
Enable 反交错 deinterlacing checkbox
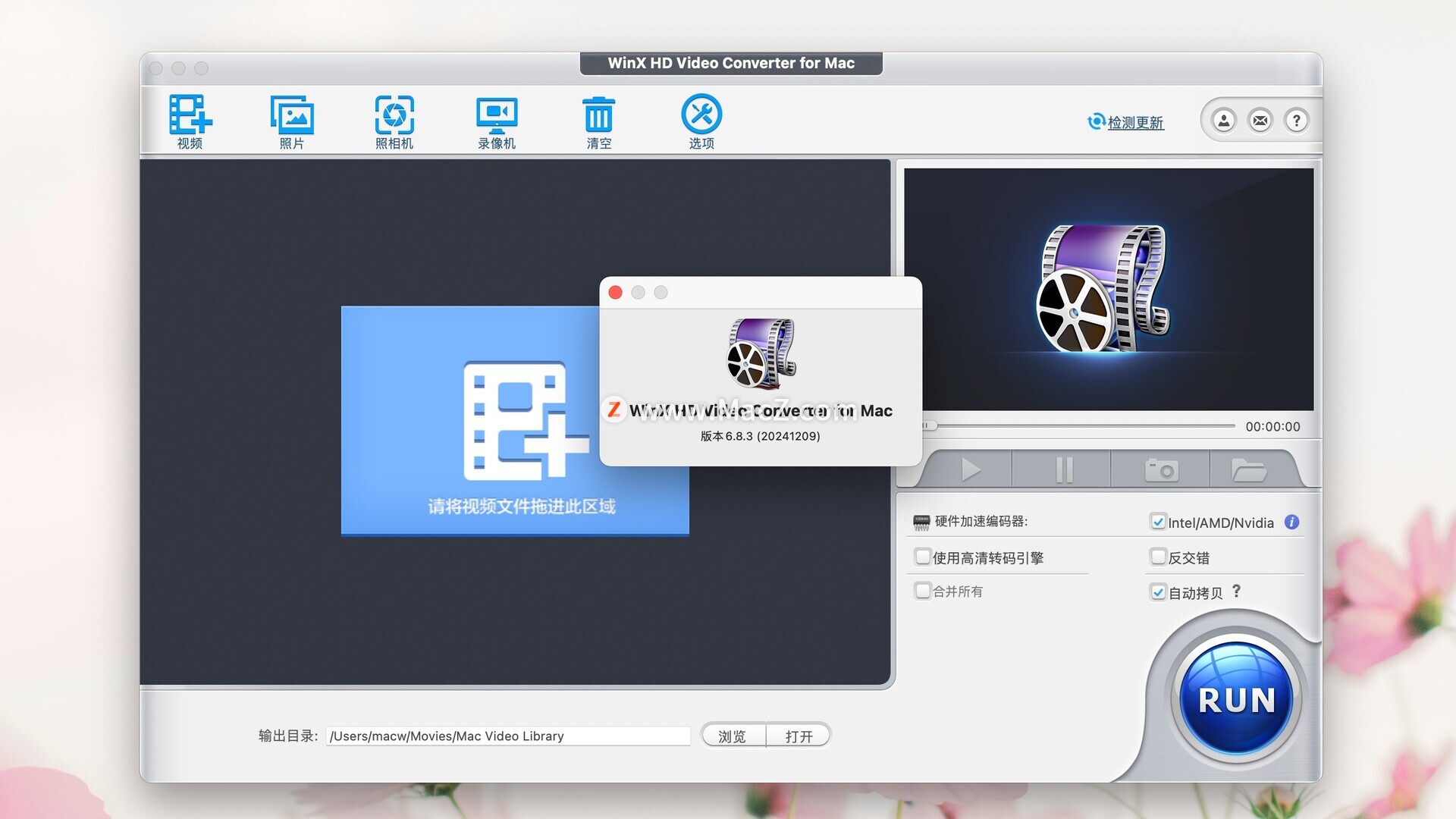(1158, 557)
